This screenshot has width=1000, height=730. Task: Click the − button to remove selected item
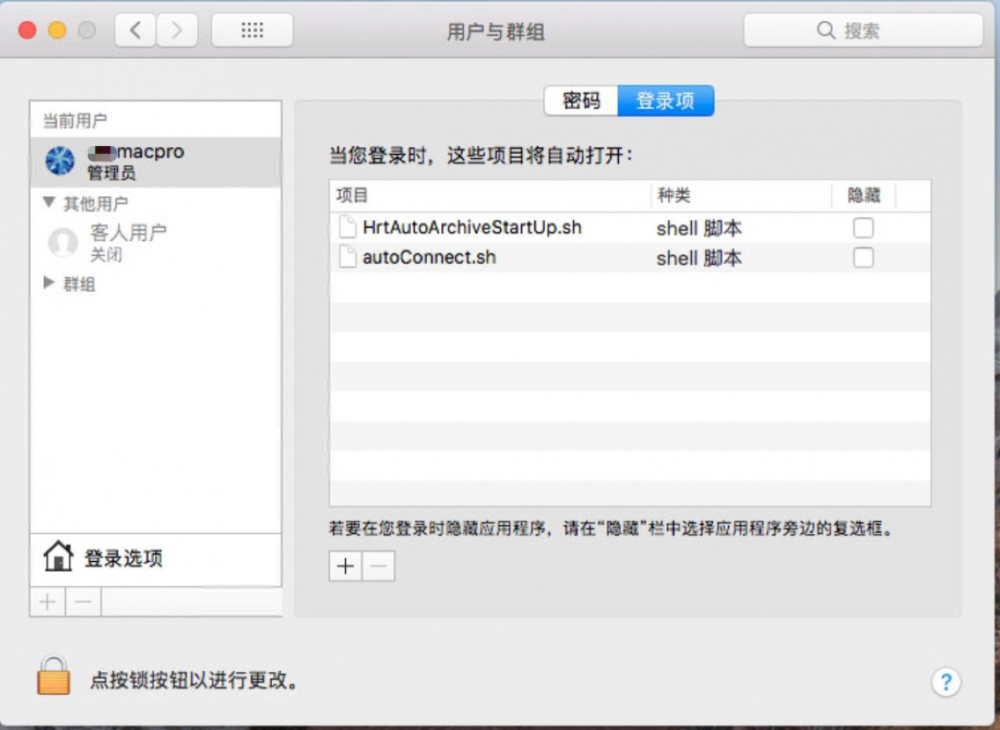pyautogui.click(x=377, y=566)
